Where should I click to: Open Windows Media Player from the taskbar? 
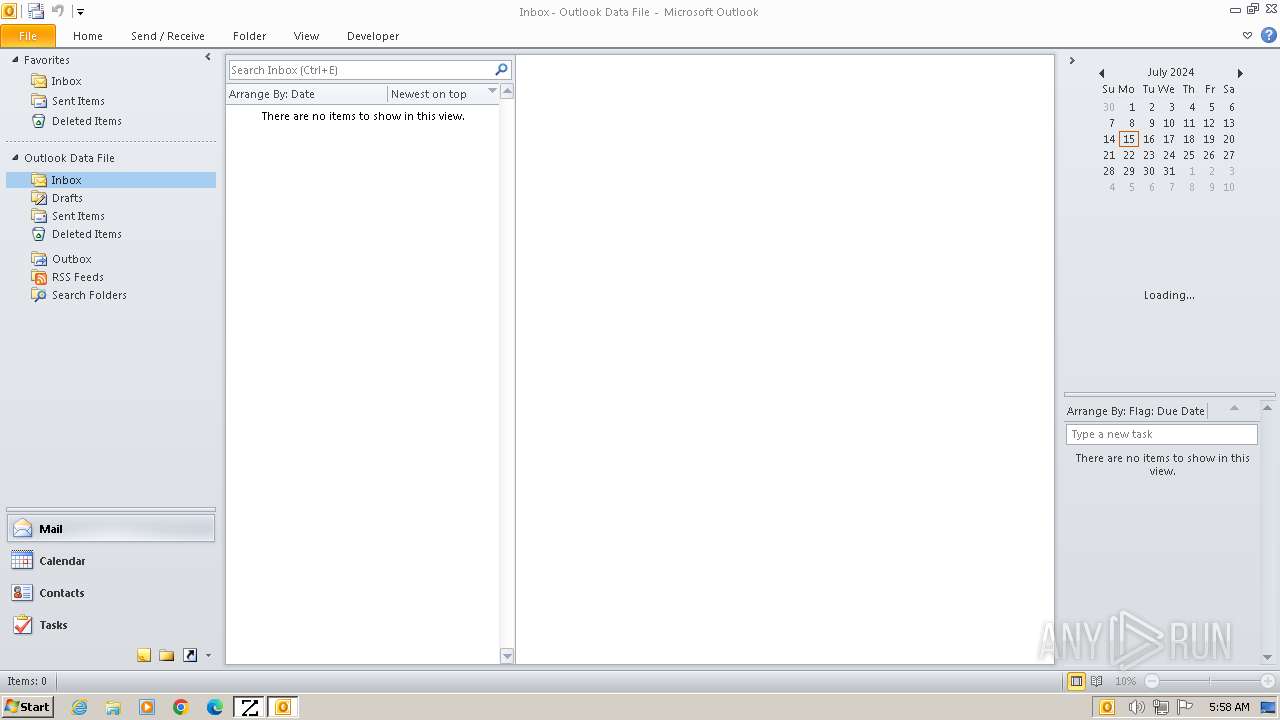click(x=147, y=707)
